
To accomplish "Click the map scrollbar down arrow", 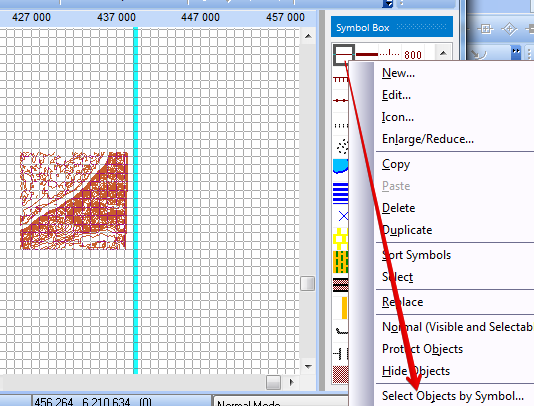I will coord(308,367).
